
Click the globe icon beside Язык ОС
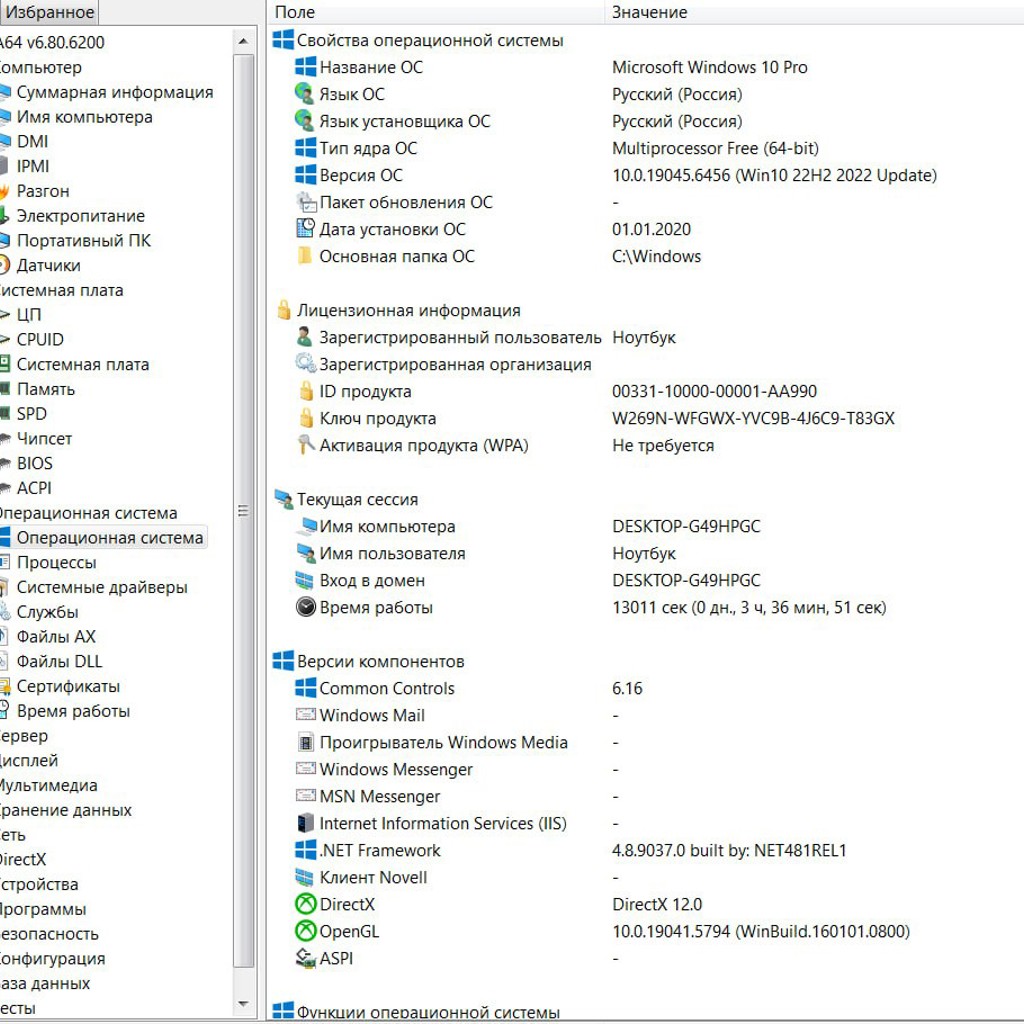(304, 93)
